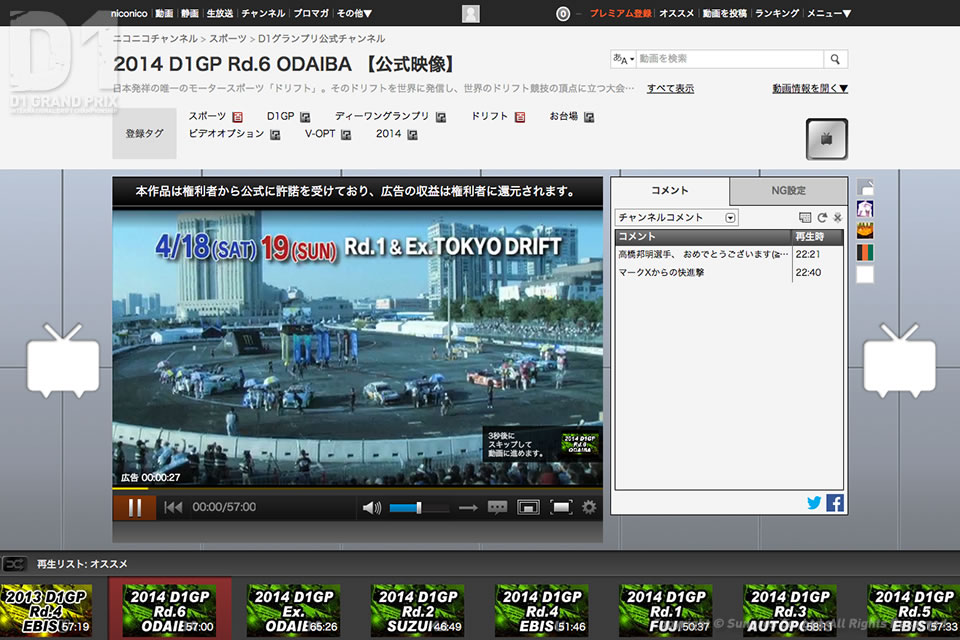
Task: Go to the niconico home logo
Action: tap(129, 13)
